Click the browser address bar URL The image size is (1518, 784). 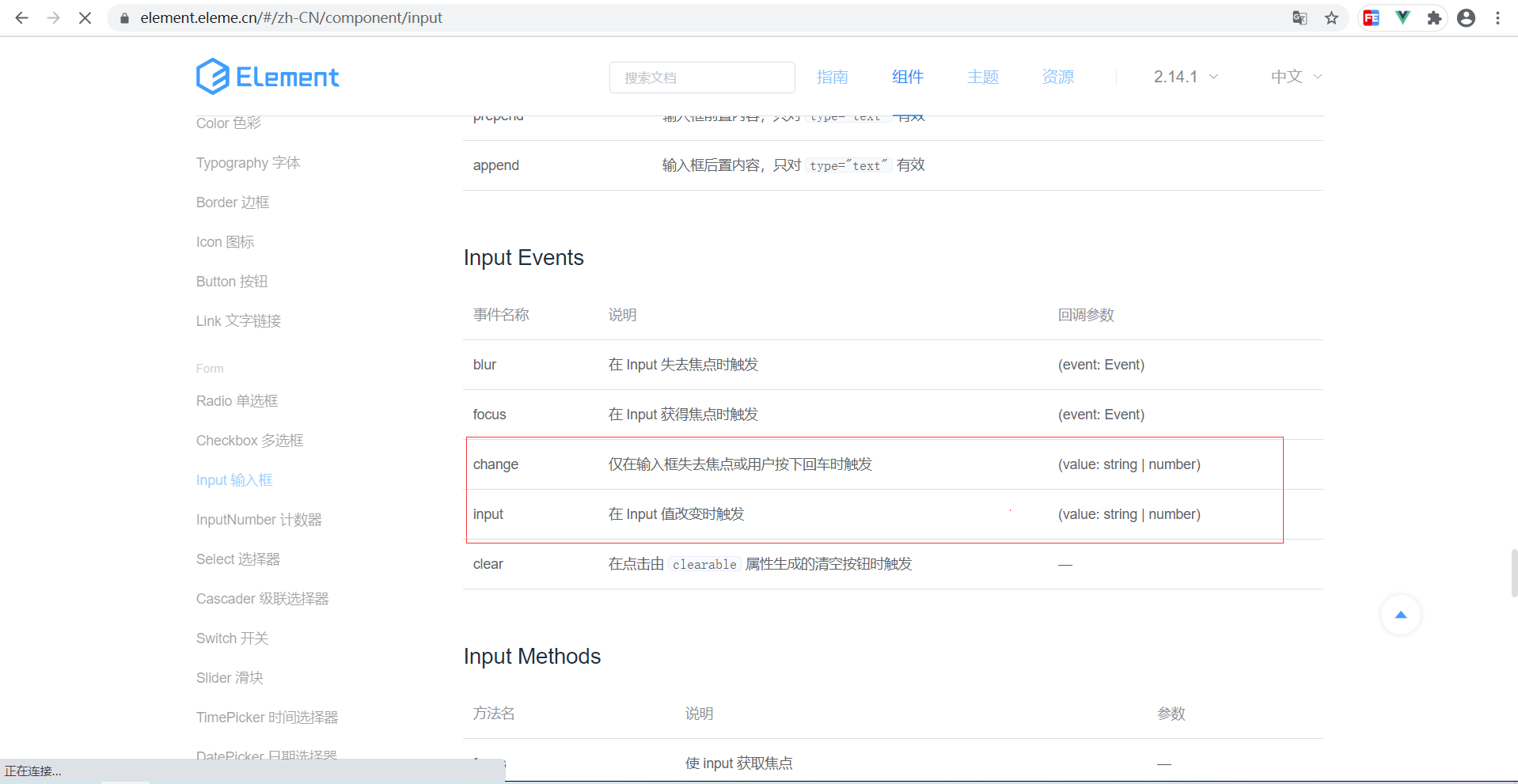(x=291, y=17)
